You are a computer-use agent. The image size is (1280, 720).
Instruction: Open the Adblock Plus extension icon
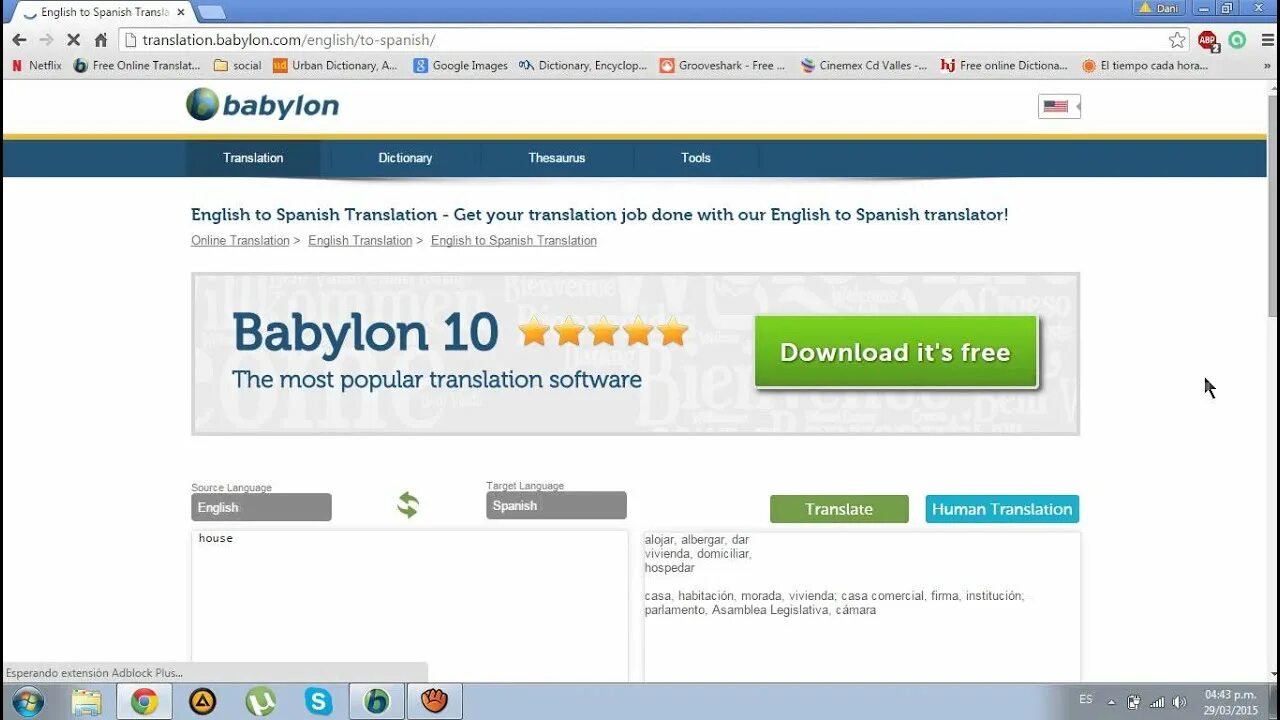click(1209, 41)
